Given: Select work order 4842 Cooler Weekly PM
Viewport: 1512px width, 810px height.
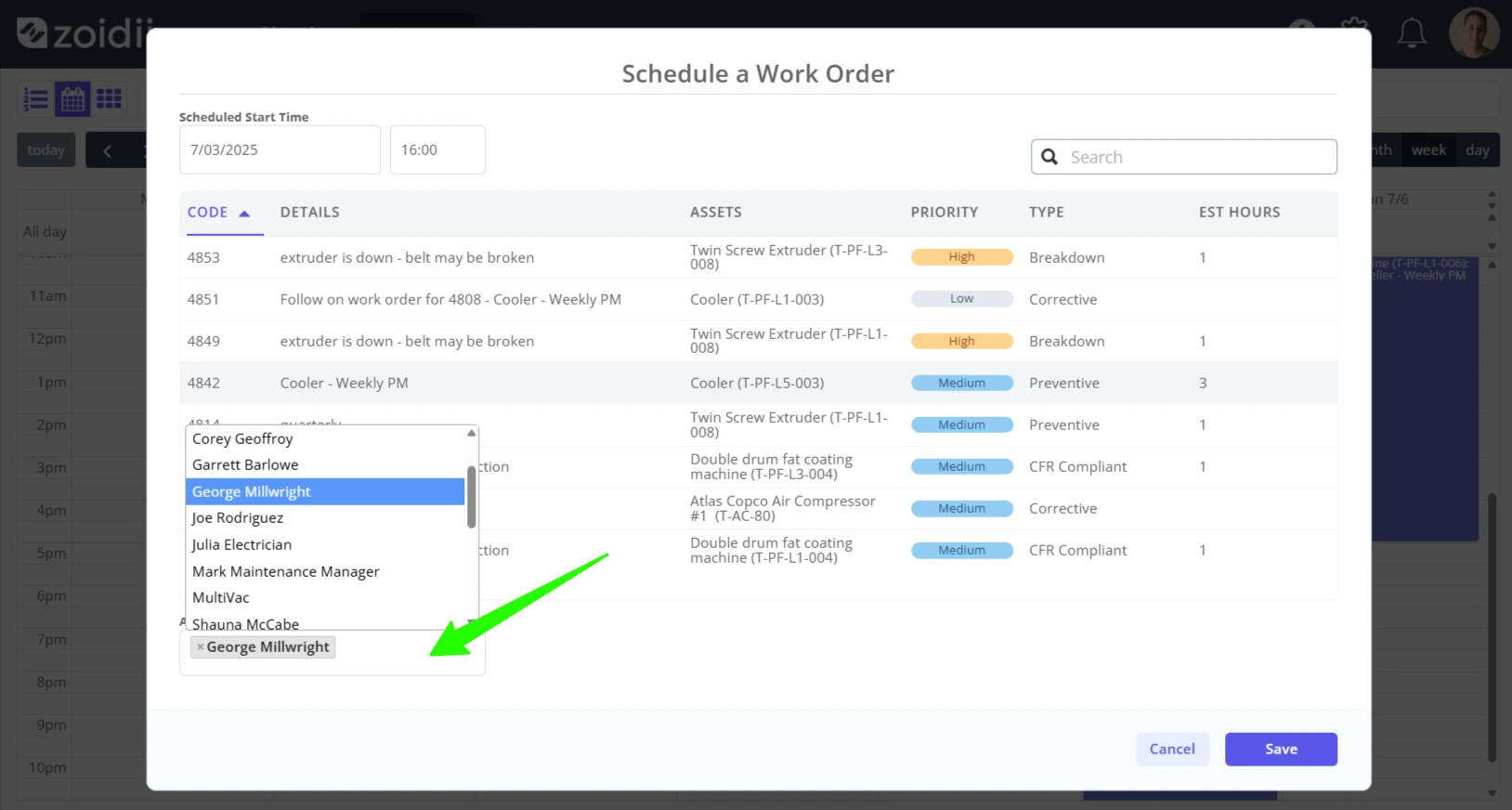Looking at the screenshot, I should [x=758, y=383].
